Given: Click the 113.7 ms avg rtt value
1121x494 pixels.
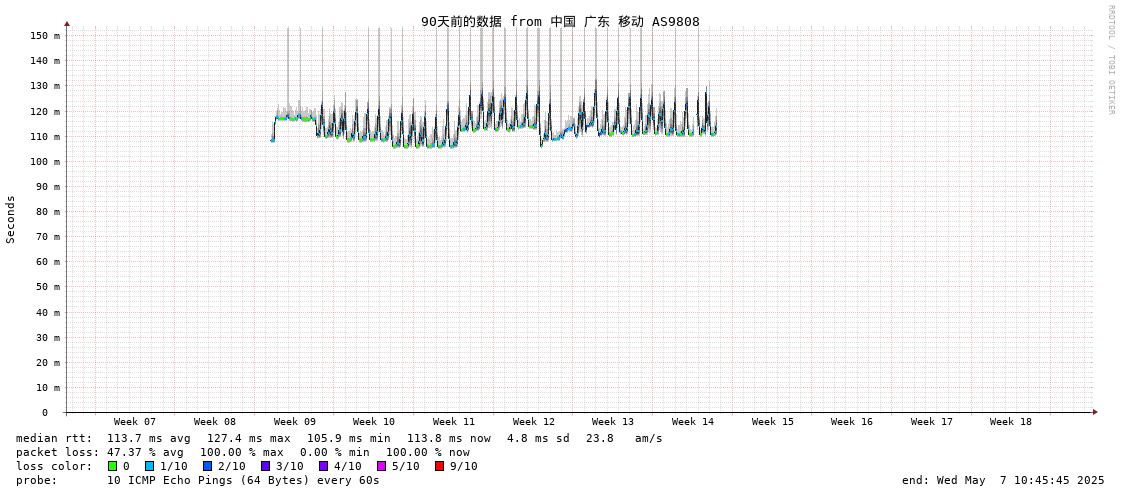Looking at the screenshot, I should coord(150,438).
